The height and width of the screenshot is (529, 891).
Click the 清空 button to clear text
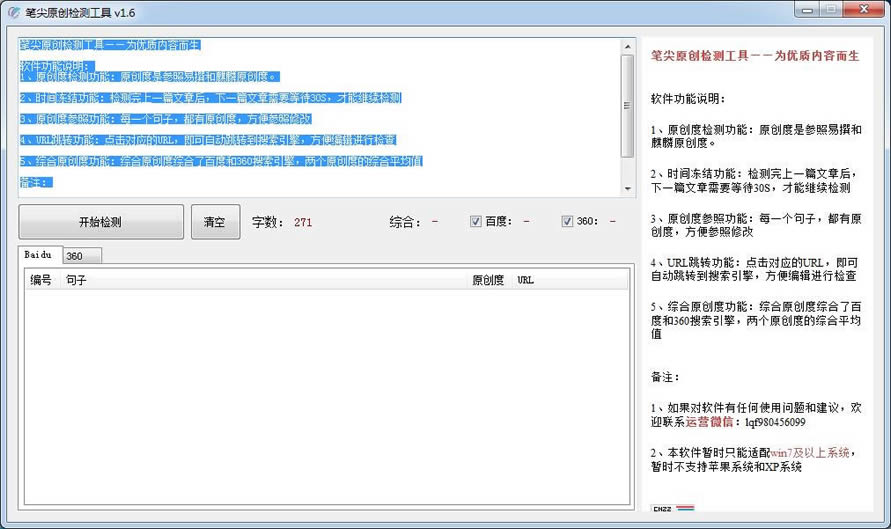[215, 222]
